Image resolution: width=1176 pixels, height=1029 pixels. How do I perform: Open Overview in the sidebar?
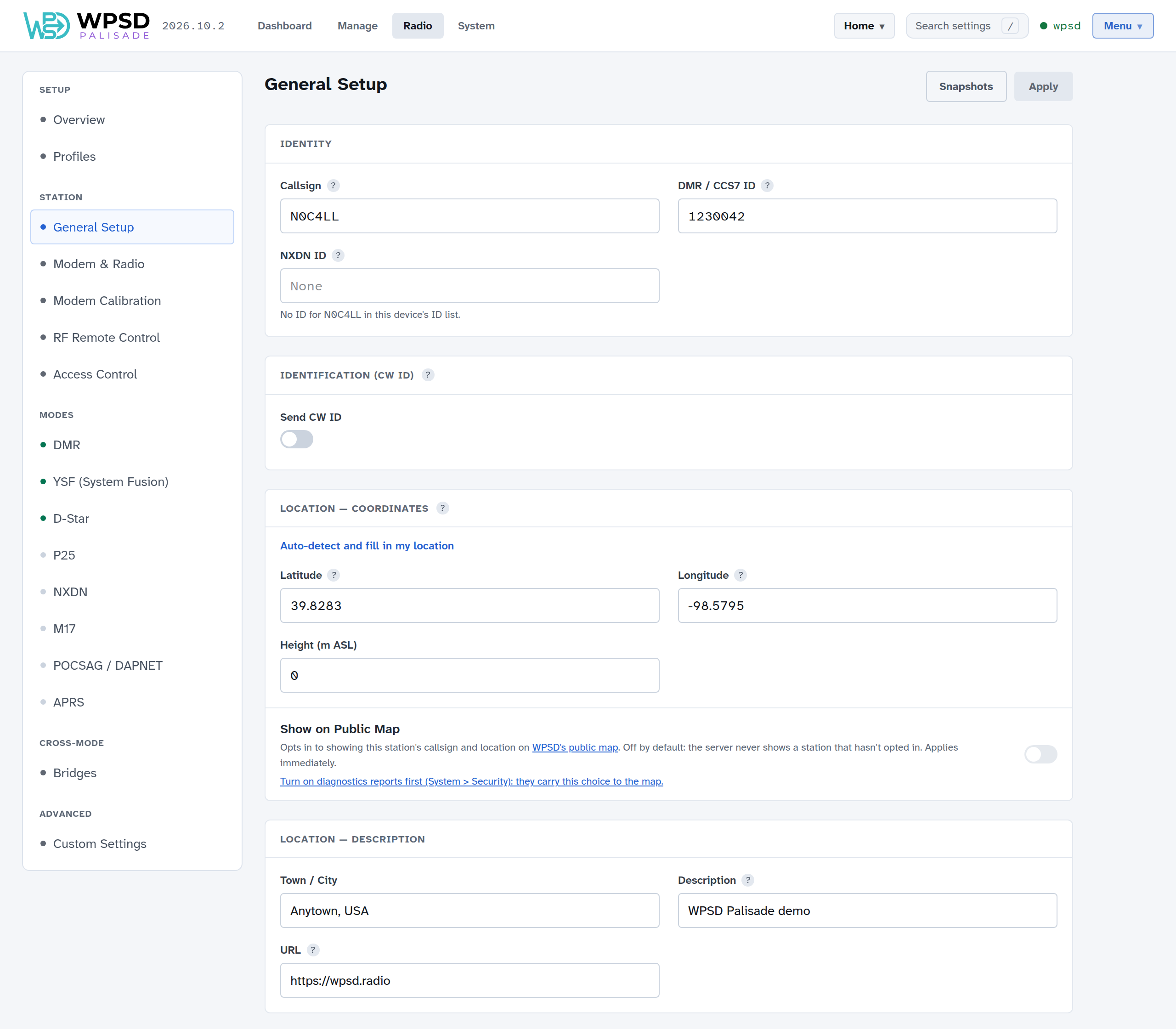coord(132,119)
